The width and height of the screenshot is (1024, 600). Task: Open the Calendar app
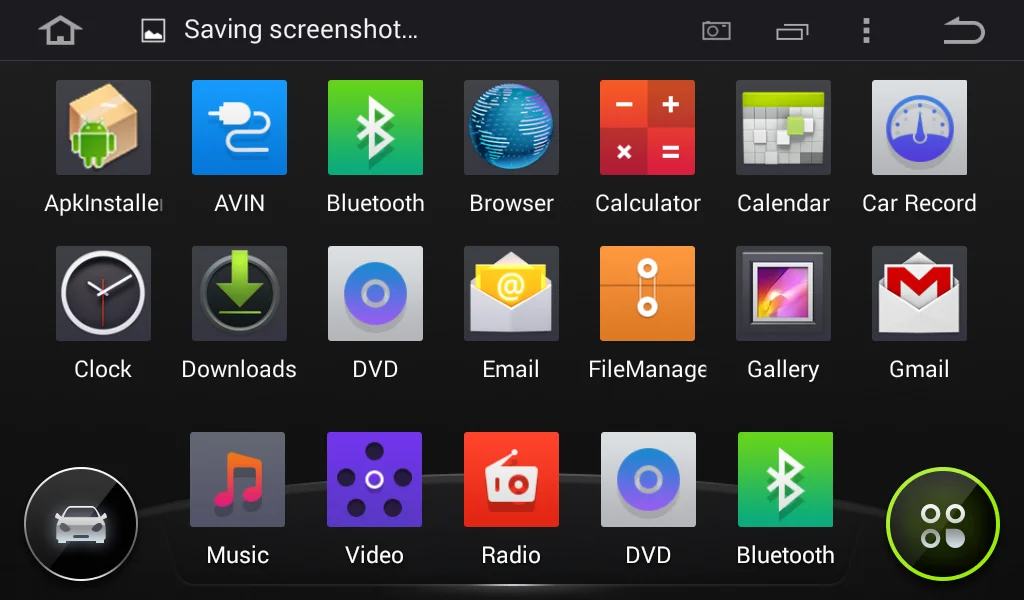784,127
